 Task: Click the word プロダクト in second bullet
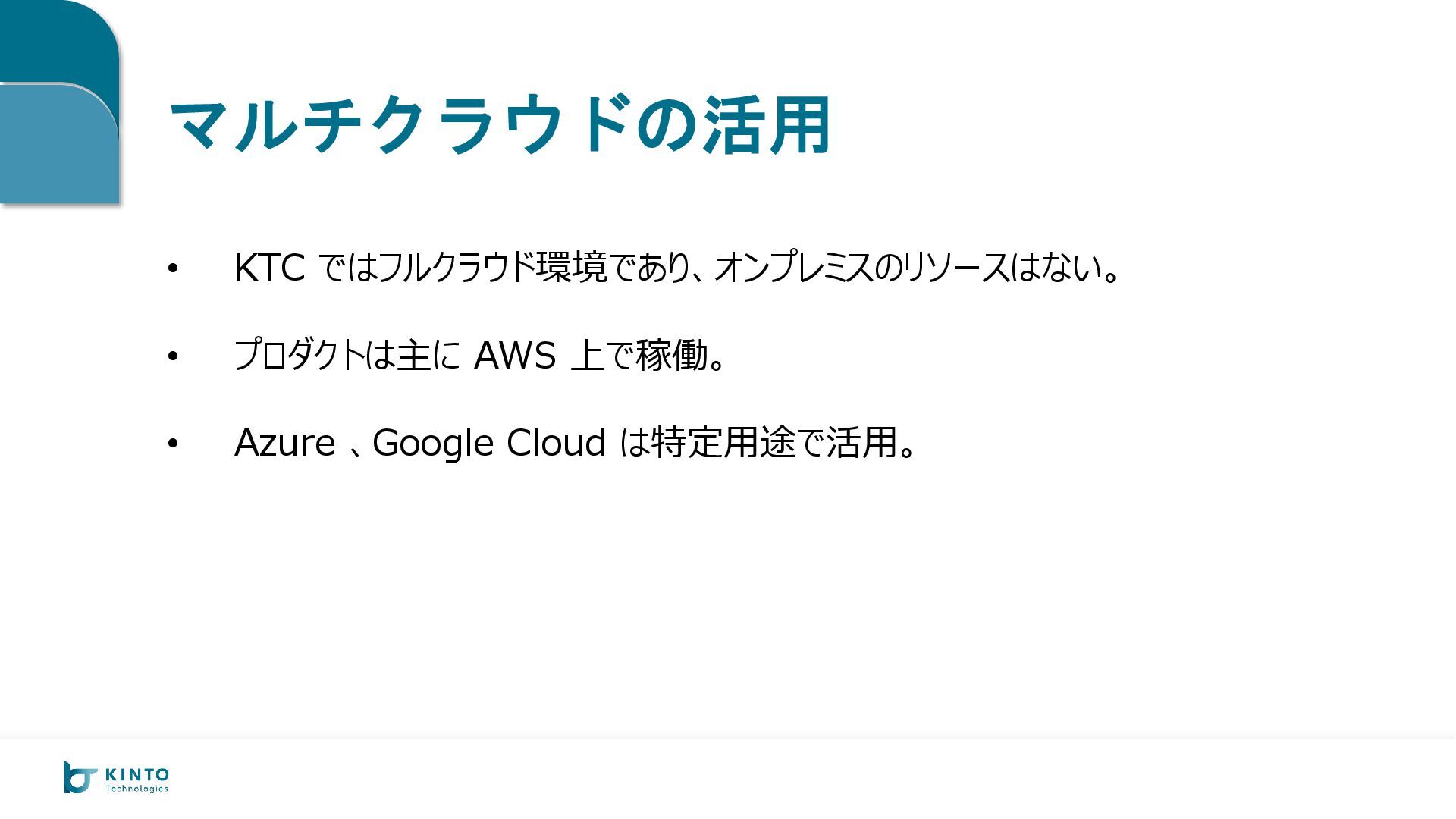point(299,355)
